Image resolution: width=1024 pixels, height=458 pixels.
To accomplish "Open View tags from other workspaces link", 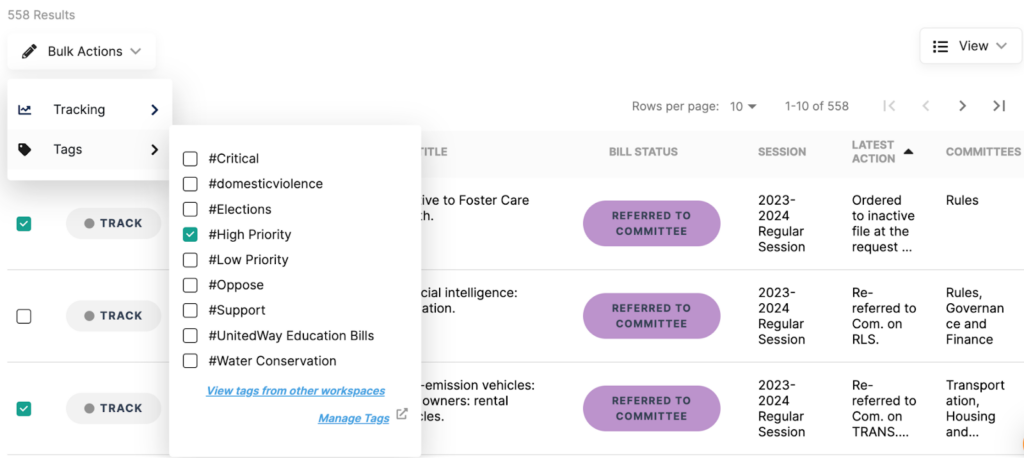I will (x=295, y=391).
